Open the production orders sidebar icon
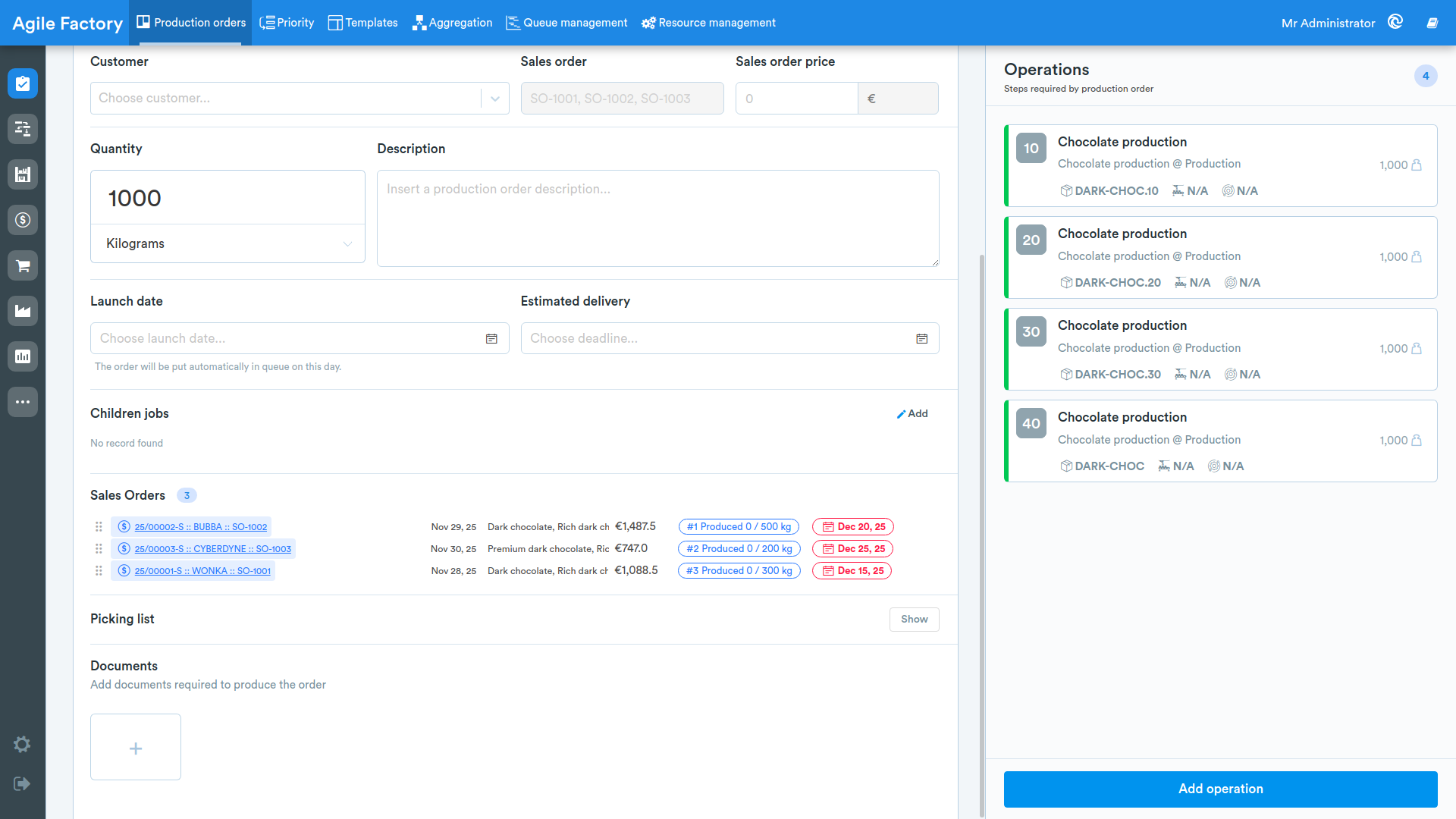Screen dimensions: 1456x819 23,83
